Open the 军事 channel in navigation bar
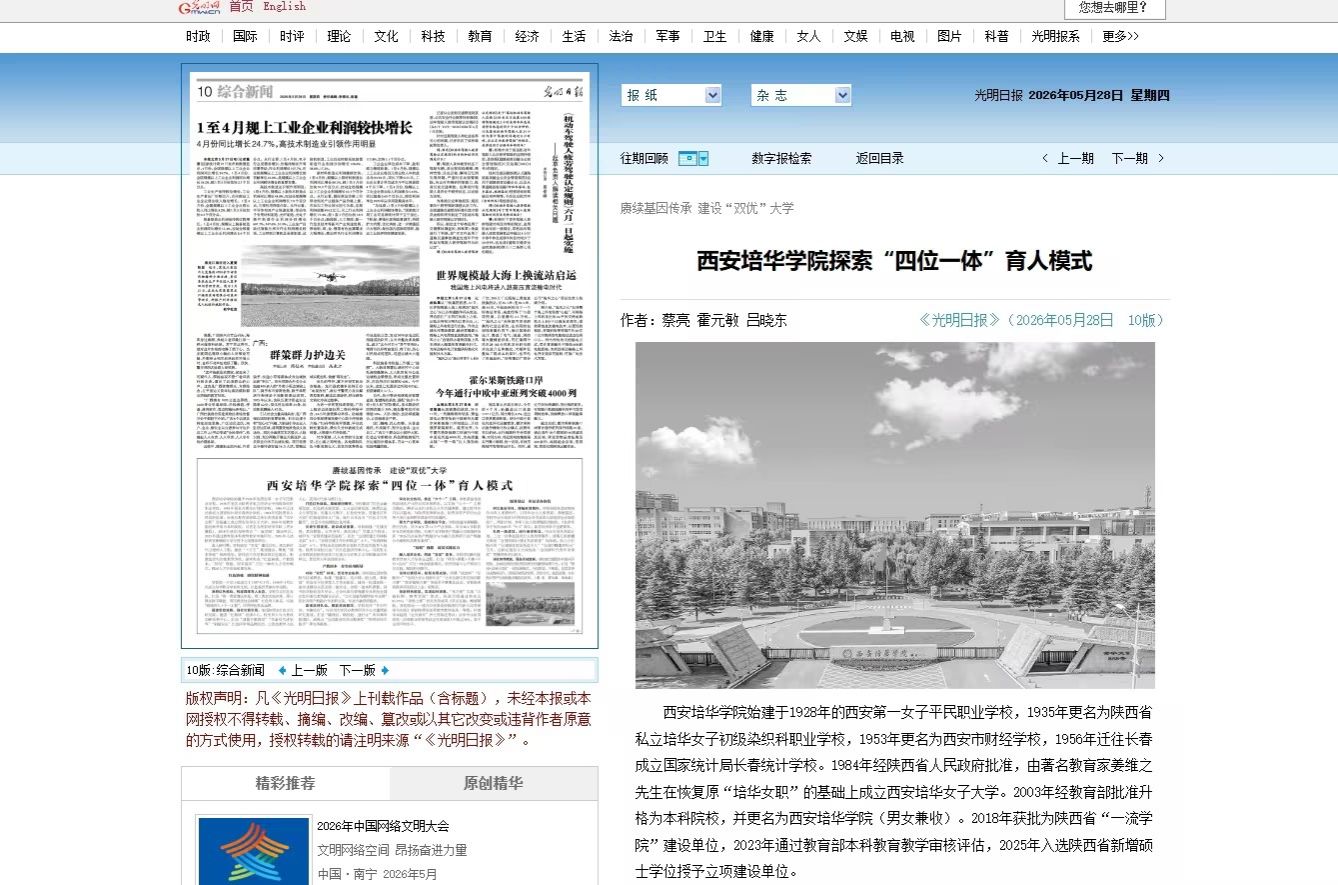1338x885 pixels. coord(668,36)
